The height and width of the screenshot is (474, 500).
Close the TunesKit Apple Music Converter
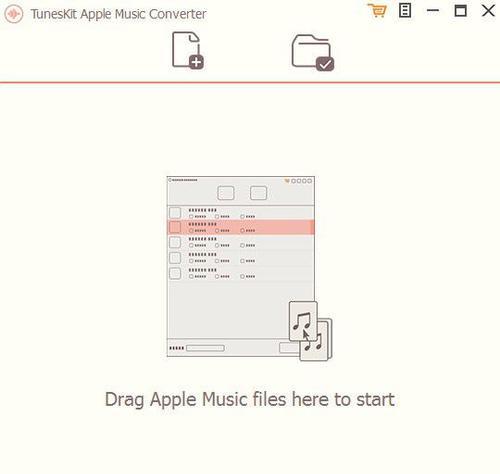pos(488,11)
